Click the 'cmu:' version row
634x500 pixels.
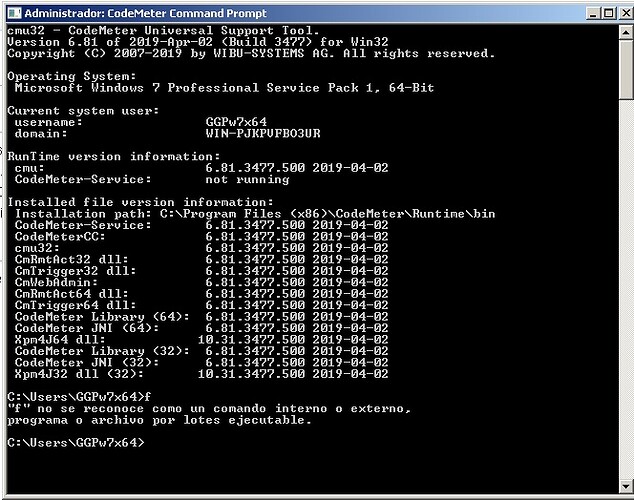(201, 168)
